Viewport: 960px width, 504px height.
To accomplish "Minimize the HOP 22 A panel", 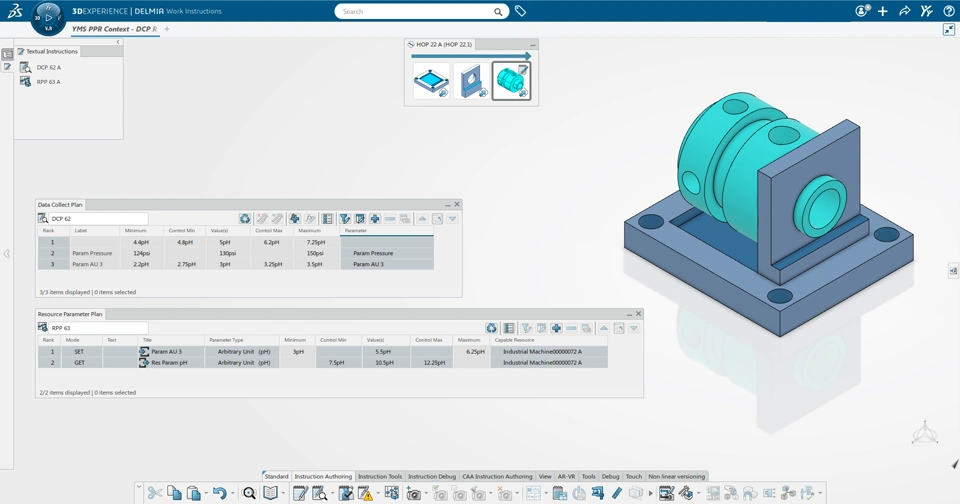I will coord(533,45).
